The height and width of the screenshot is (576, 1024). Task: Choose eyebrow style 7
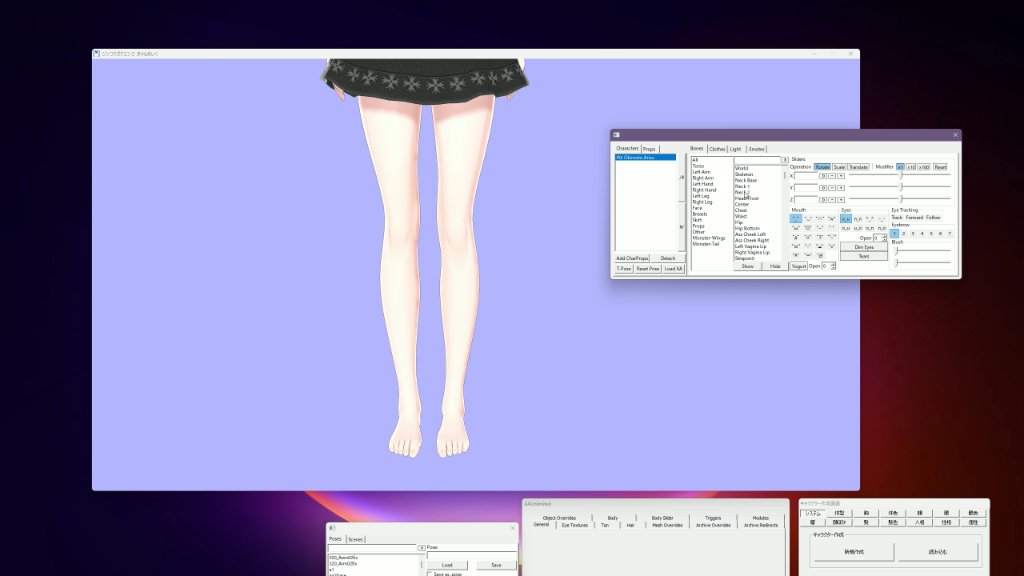950,233
